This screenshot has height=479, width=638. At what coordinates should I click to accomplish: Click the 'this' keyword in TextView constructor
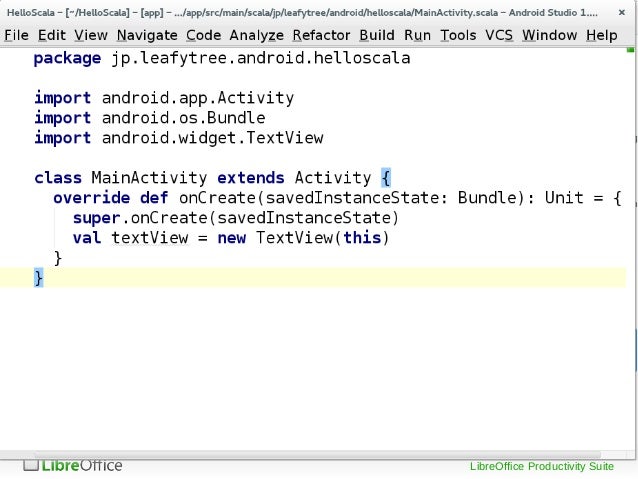[x=363, y=238]
